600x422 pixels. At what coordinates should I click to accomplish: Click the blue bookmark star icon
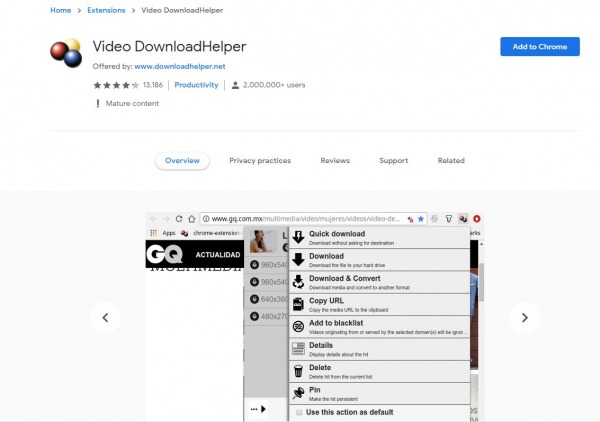[x=421, y=219]
